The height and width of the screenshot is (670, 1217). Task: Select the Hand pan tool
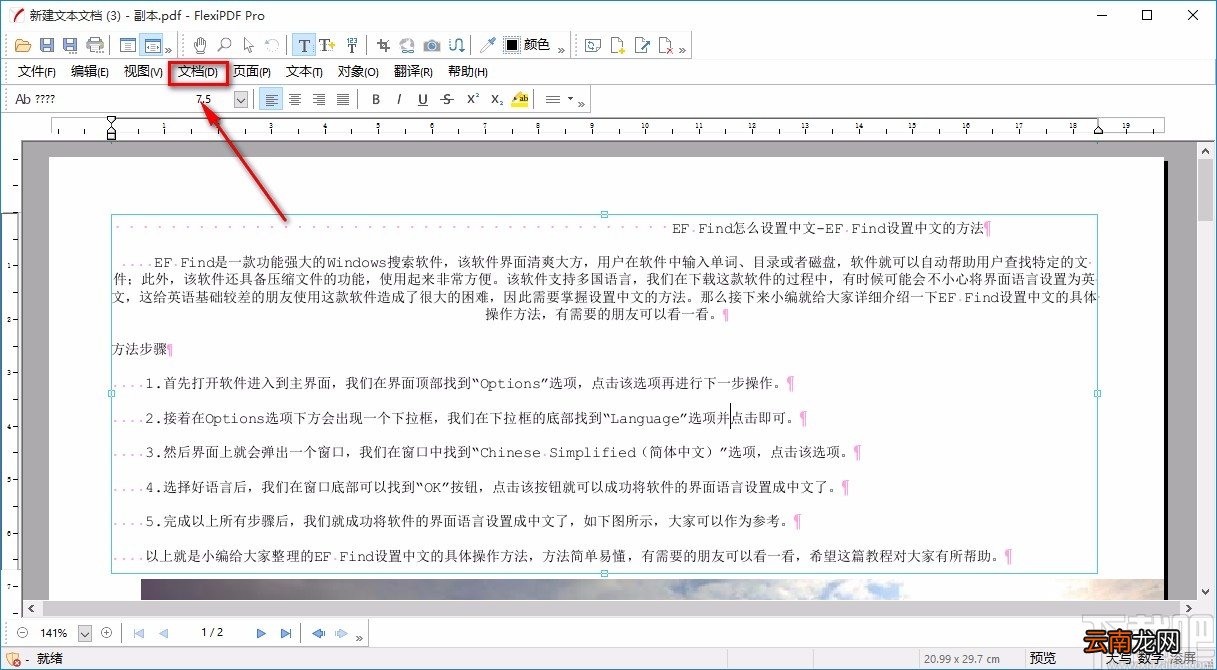(200, 45)
